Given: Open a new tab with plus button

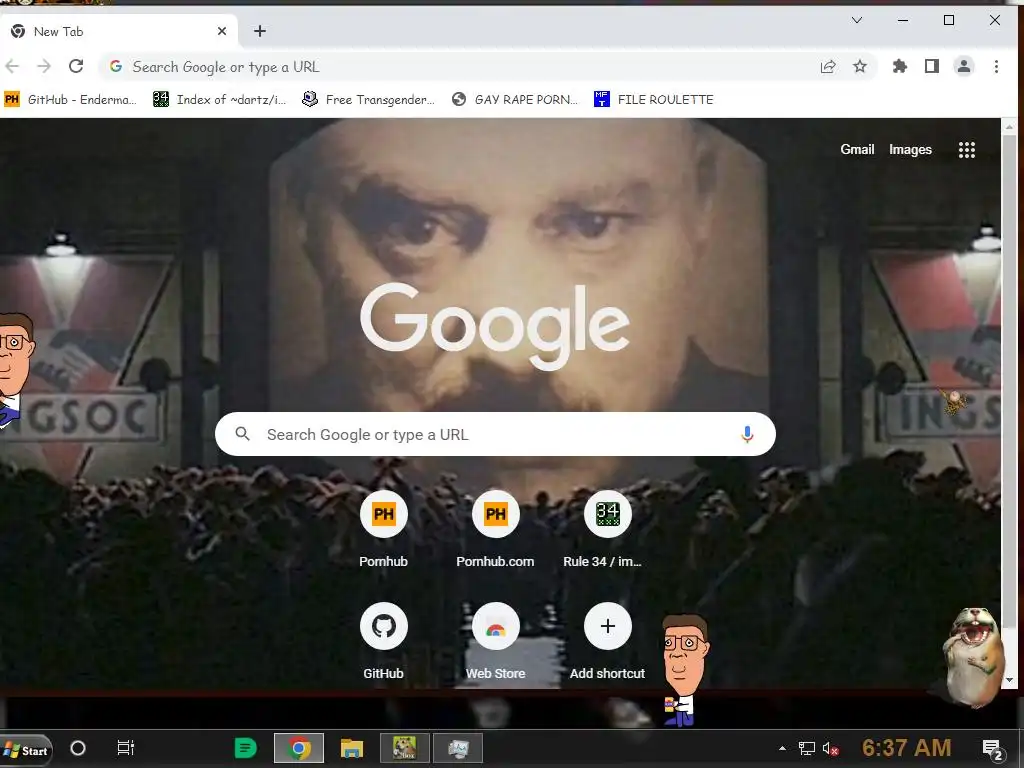Looking at the screenshot, I should pyautogui.click(x=260, y=31).
